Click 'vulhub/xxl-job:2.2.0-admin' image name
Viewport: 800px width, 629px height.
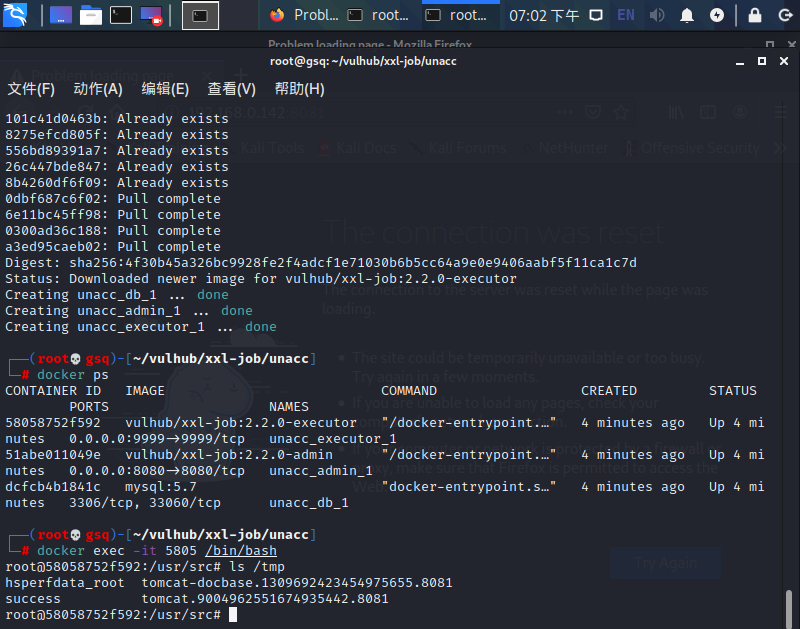(229, 455)
